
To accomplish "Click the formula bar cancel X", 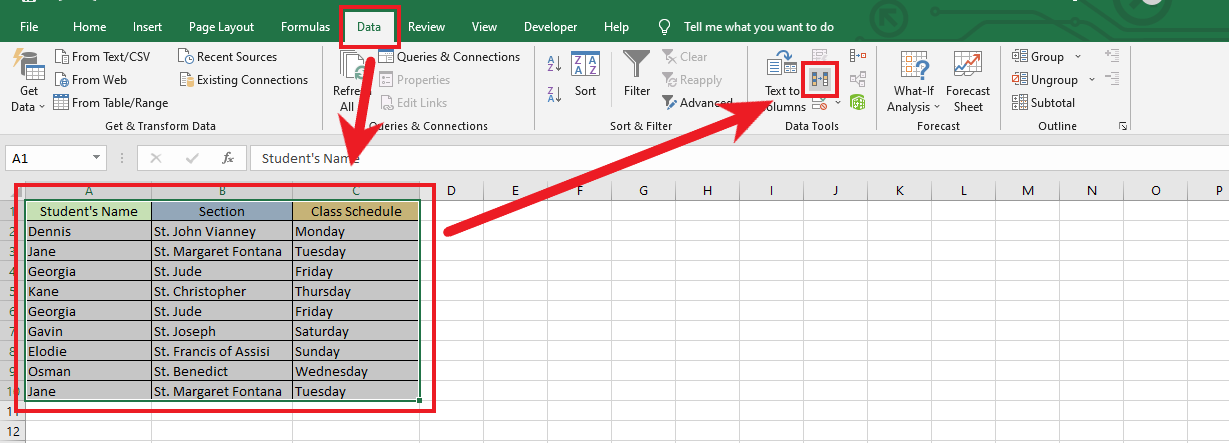I will pos(155,158).
